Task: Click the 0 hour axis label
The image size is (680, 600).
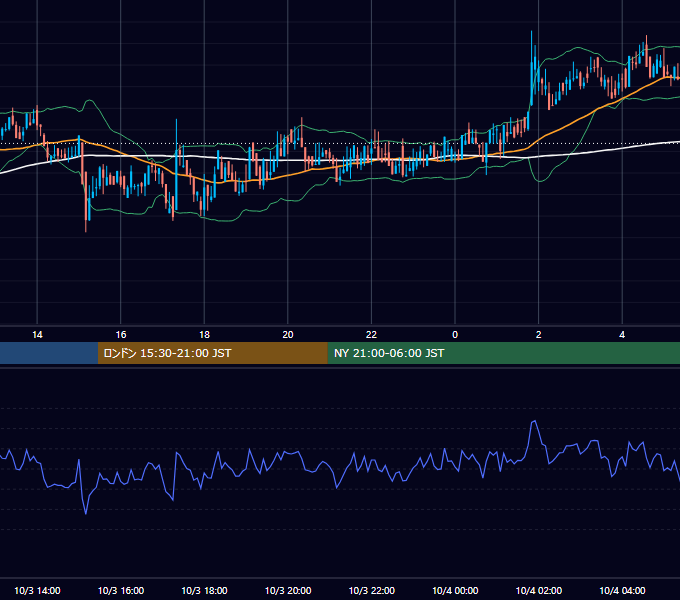Action: click(455, 335)
